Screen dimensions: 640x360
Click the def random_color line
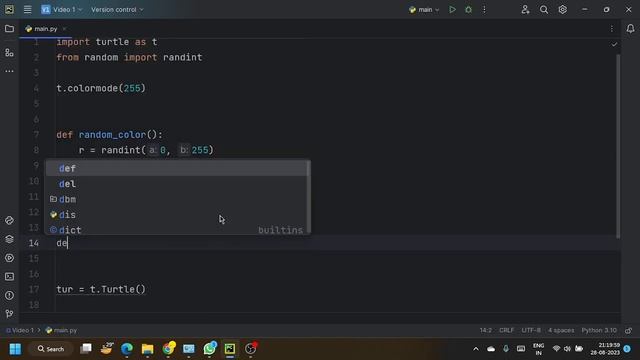click(109, 135)
